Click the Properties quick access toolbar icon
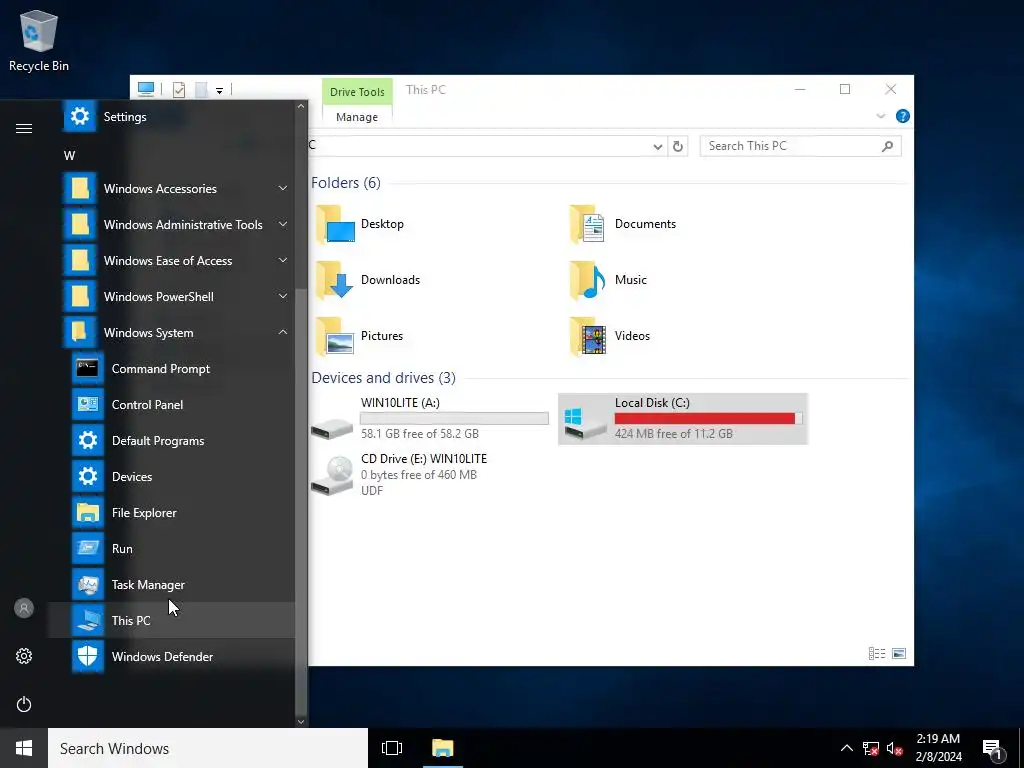 [x=179, y=90]
